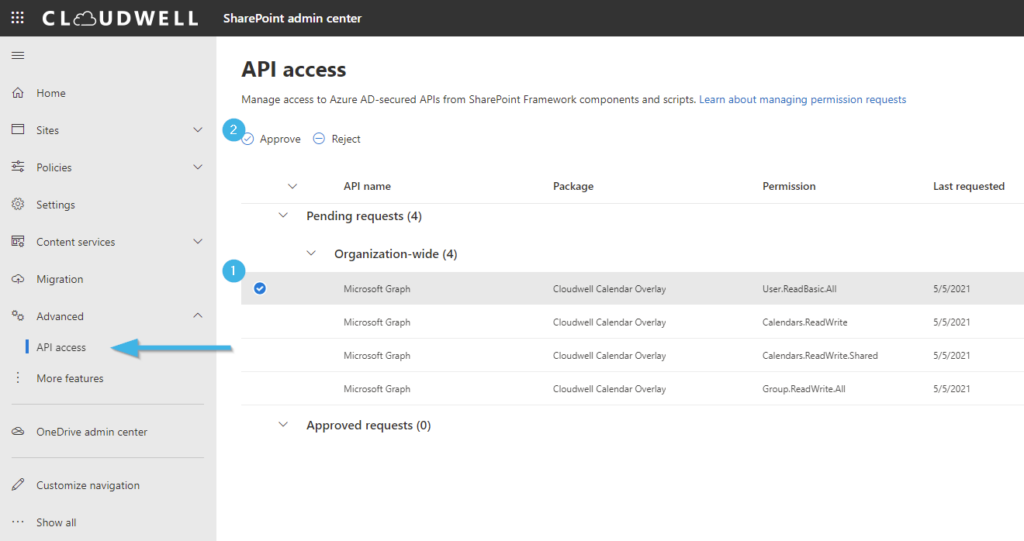Viewport: 1024px width, 541px height.
Task: Collapse the Approved requests group
Action: pos(283,424)
